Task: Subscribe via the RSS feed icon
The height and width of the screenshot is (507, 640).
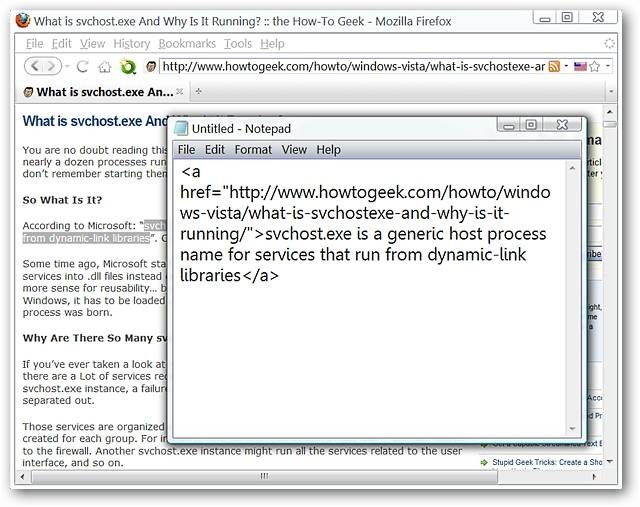Action: click(554, 66)
